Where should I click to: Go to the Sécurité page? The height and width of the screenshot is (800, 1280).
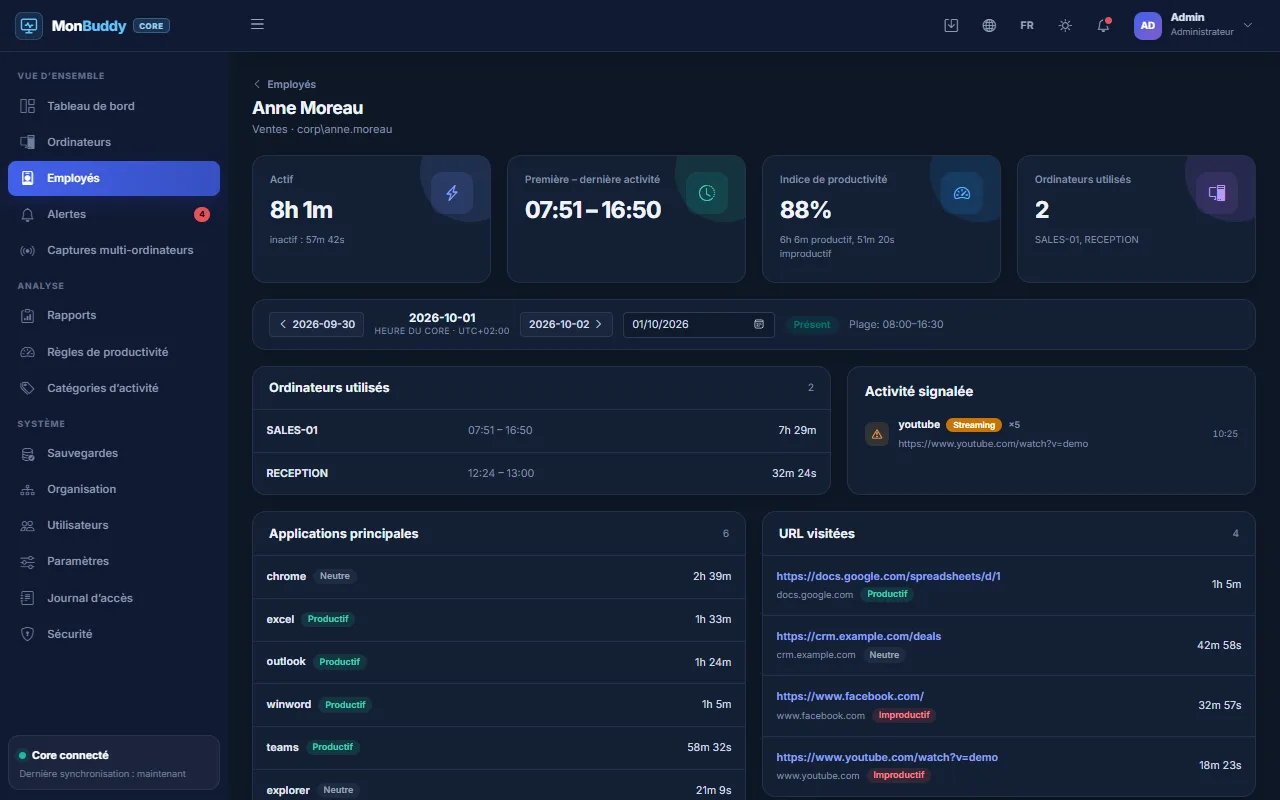point(114,634)
